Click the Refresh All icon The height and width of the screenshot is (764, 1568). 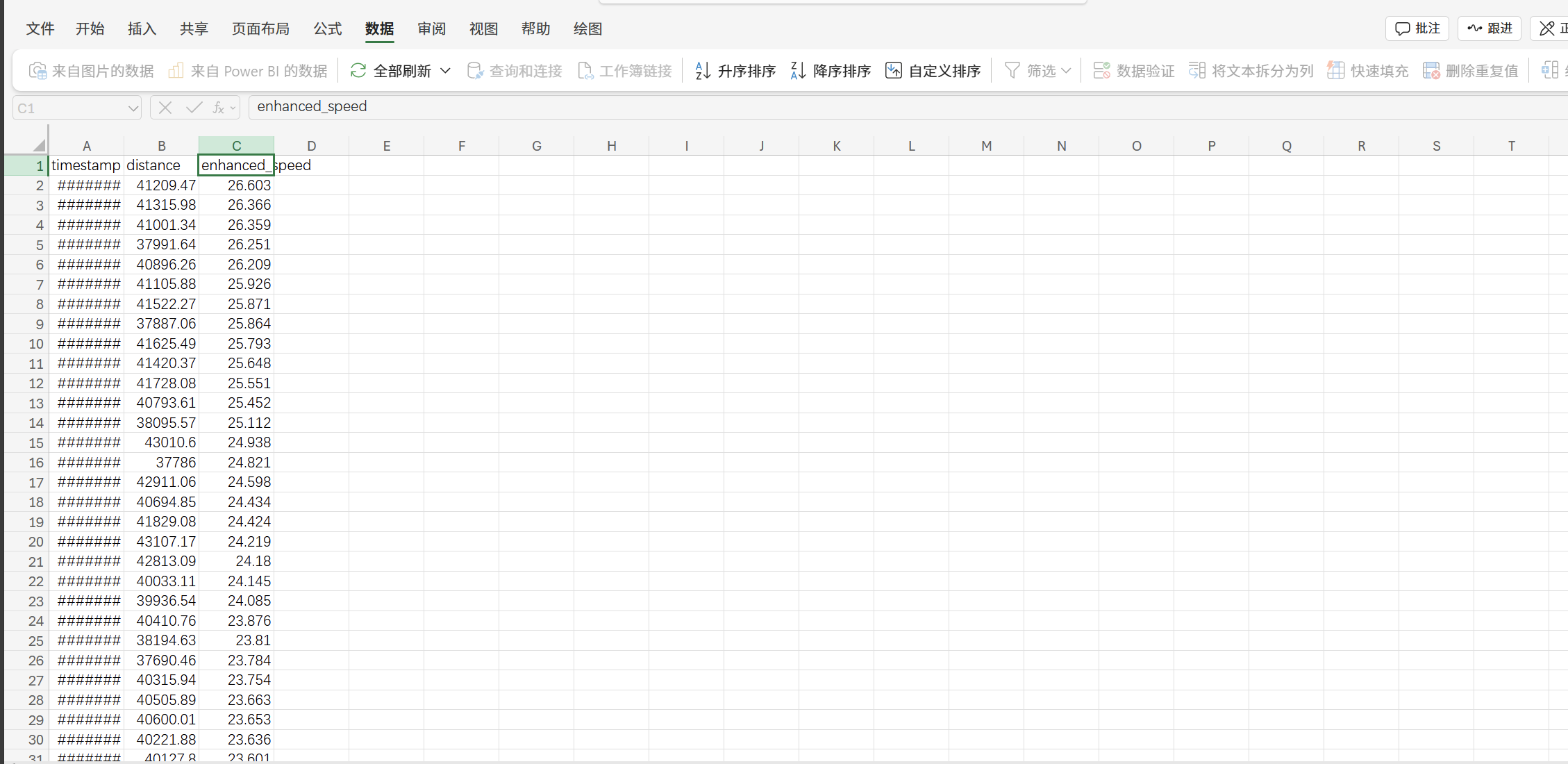coord(358,71)
